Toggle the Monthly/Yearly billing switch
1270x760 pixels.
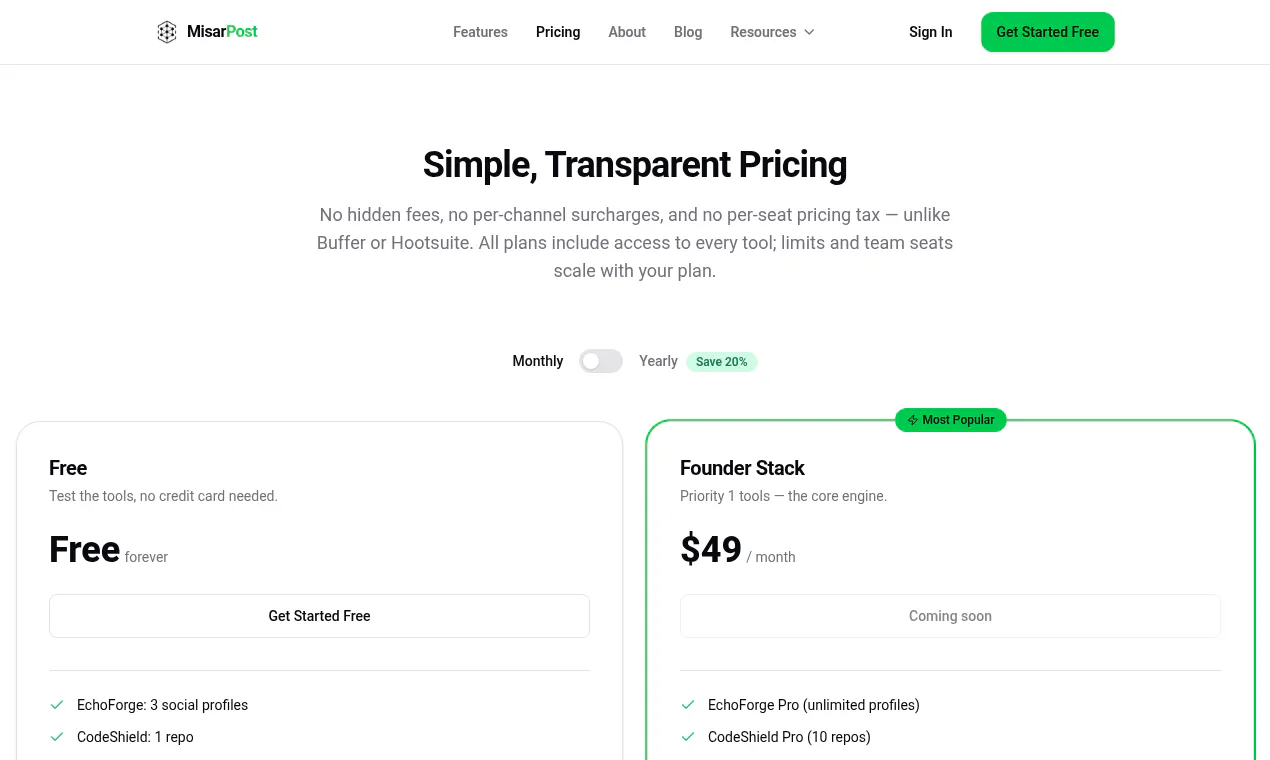601,361
